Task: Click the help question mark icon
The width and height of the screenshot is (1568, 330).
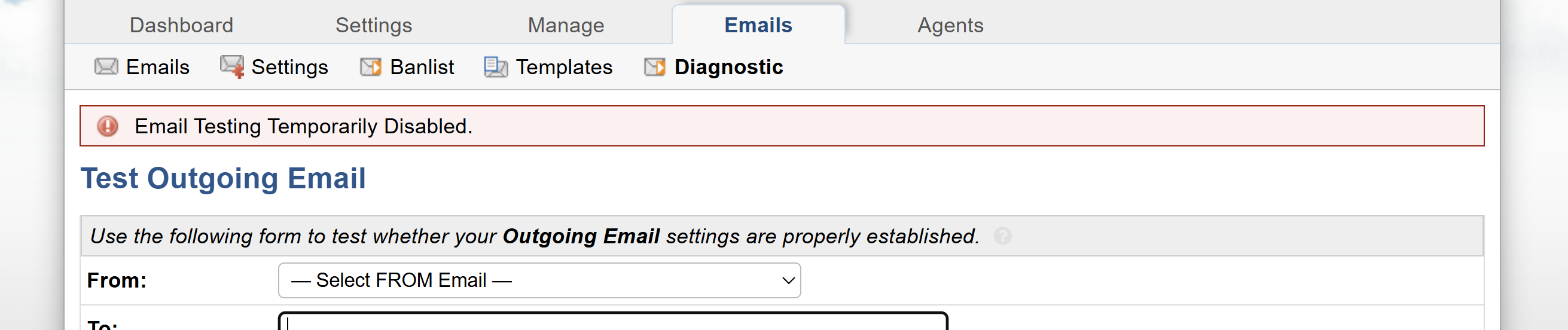Action: coord(1002,236)
